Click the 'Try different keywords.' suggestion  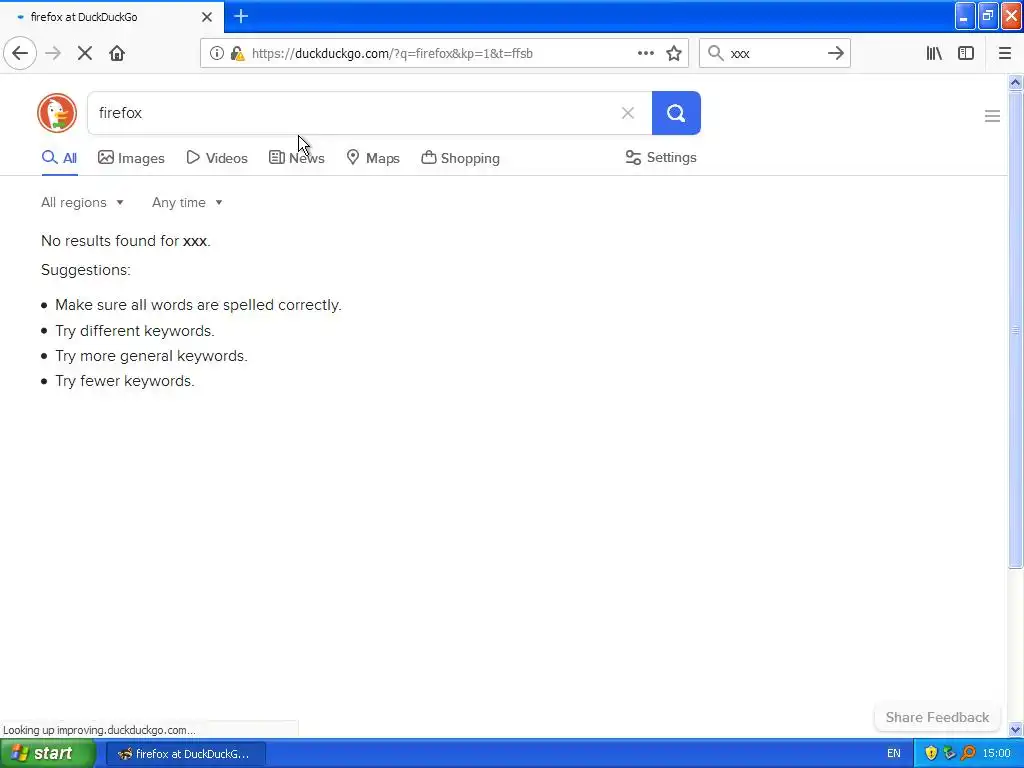point(135,331)
